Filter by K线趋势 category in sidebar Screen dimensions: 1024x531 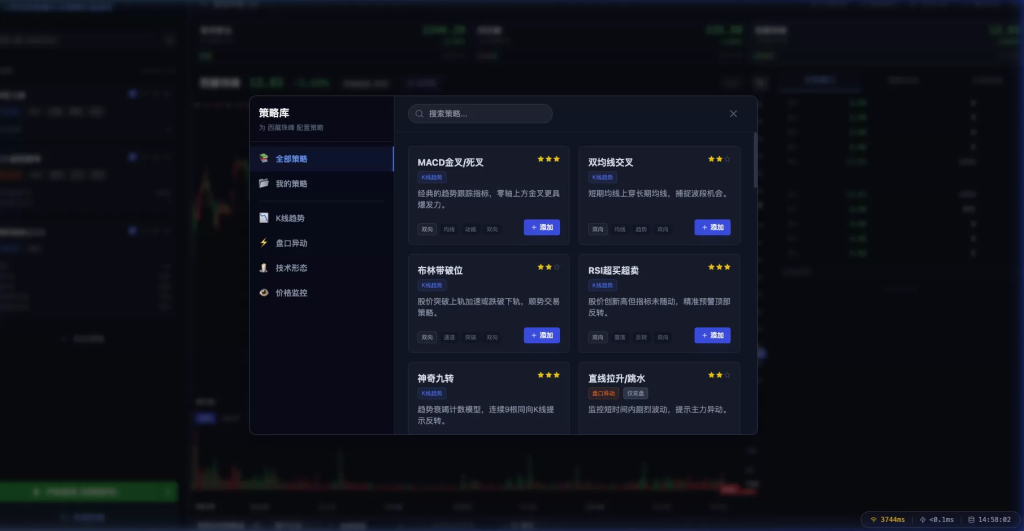click(x=321, y=218)
